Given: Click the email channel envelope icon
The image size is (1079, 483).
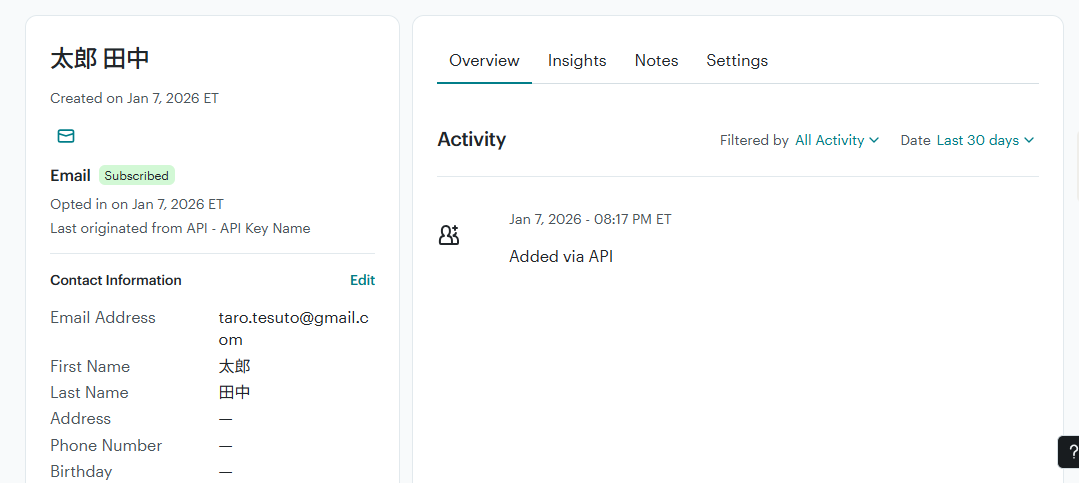Looking at the screenshot, I should coord(66,136).
